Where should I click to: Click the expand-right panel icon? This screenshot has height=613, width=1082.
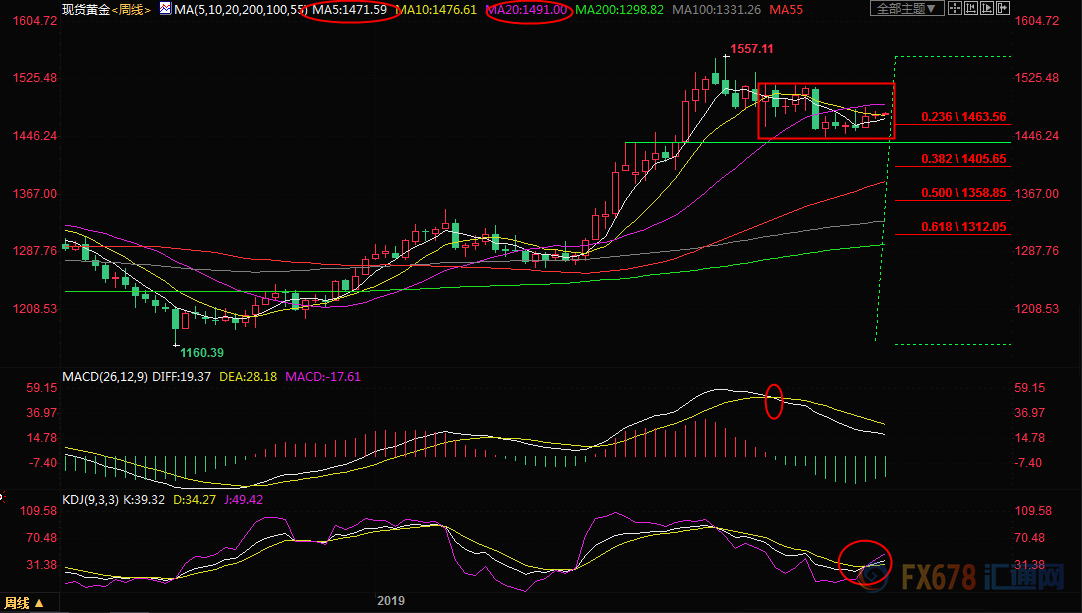click(x=1003, y=8)
